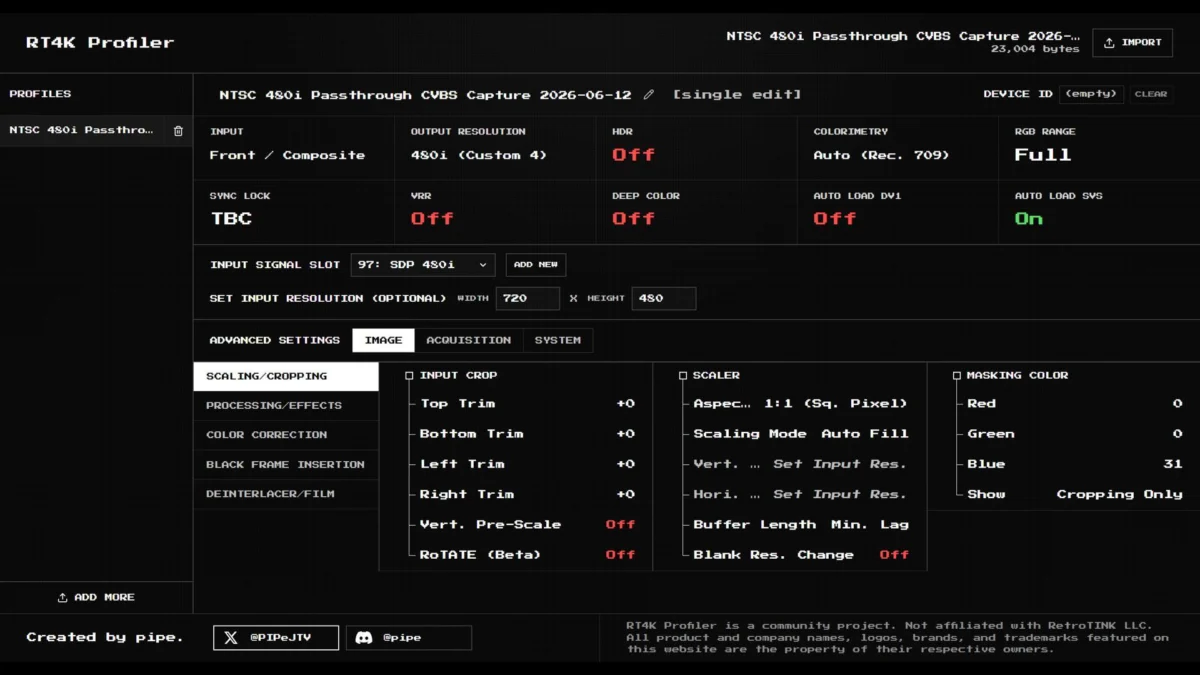
Task: Switch to the Acquisition tab
Action: pos(468,340)
